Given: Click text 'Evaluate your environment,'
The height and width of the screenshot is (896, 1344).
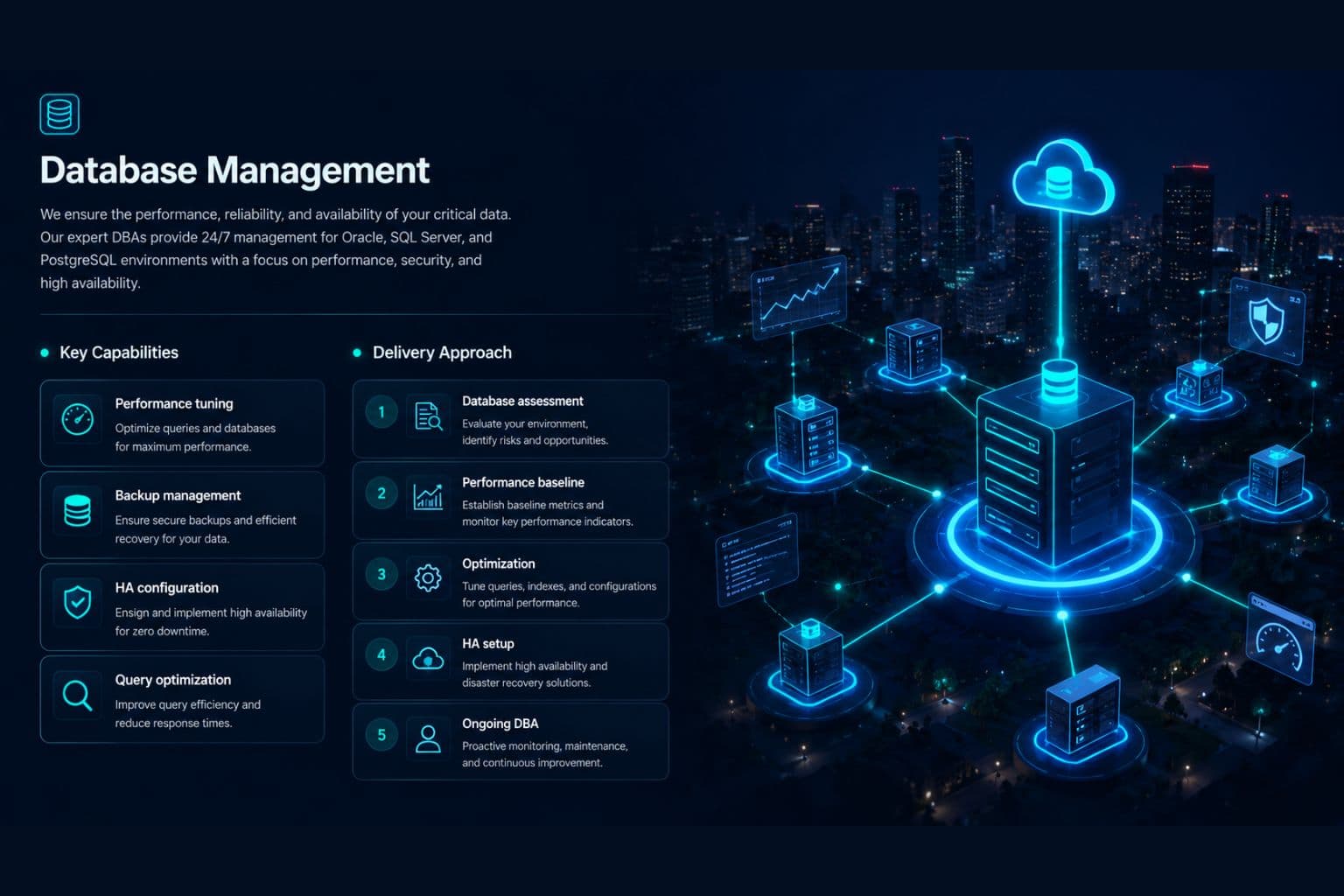Looking at the screenshot, I should [525, 423].
